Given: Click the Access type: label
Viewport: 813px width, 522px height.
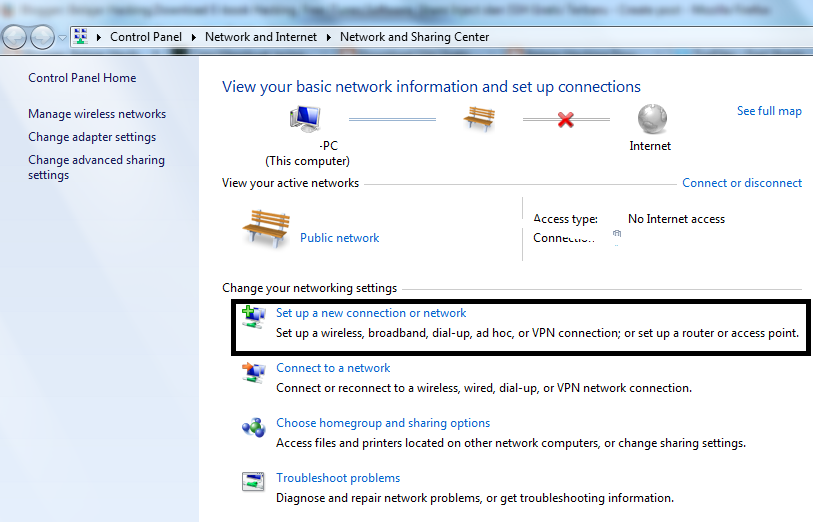Looking at the screenshot, I should 566,219.
